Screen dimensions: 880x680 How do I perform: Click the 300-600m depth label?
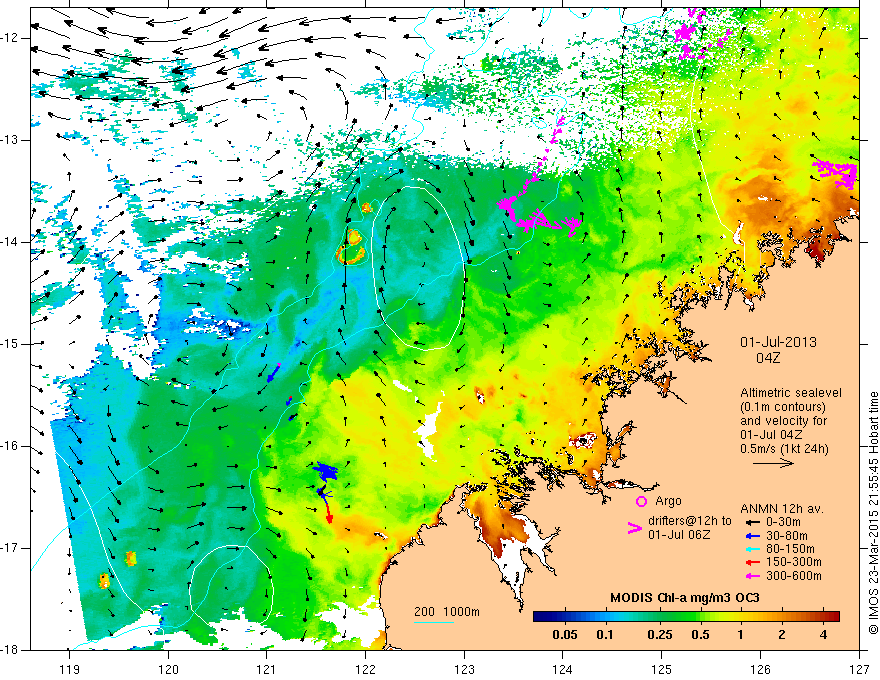pyautogui.click(x=794, y=576)
